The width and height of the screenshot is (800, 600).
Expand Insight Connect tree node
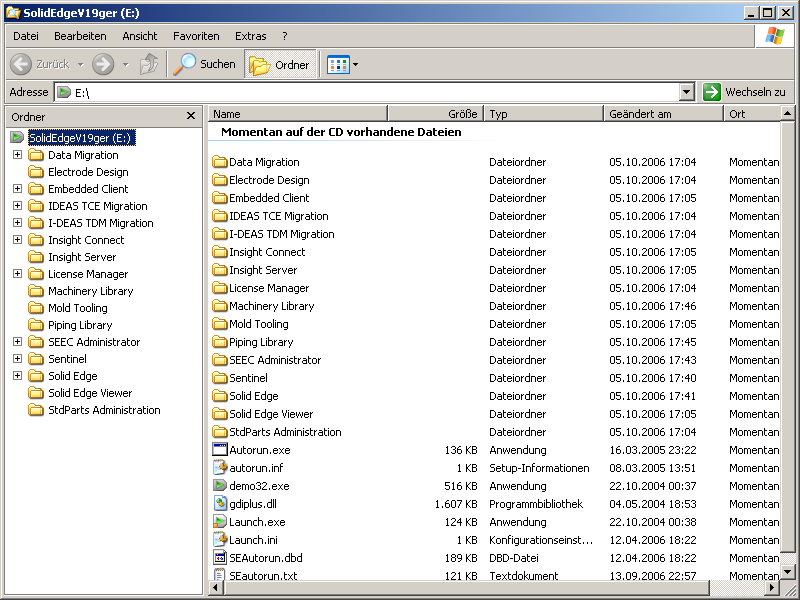point(17,240)
